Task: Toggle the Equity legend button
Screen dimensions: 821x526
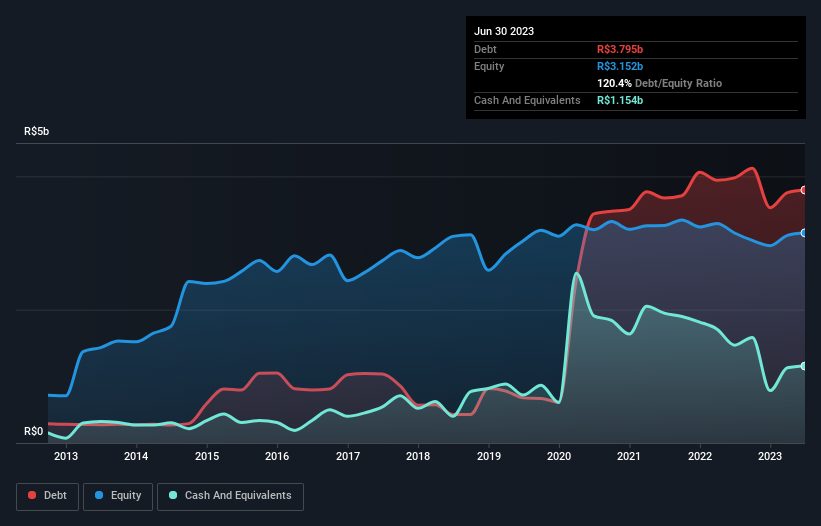Action: (118, 495)
